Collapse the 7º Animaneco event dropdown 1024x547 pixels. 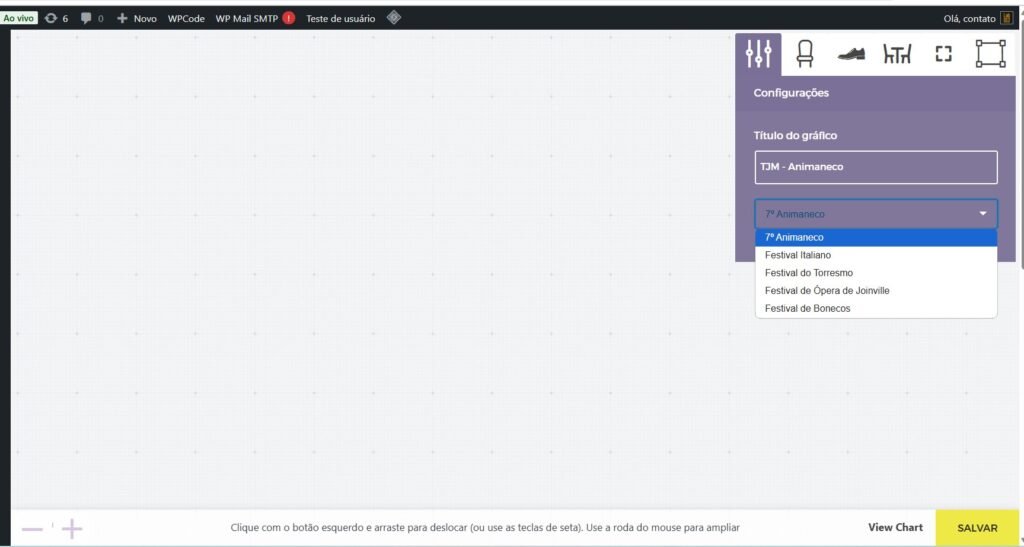click(875, 214)
